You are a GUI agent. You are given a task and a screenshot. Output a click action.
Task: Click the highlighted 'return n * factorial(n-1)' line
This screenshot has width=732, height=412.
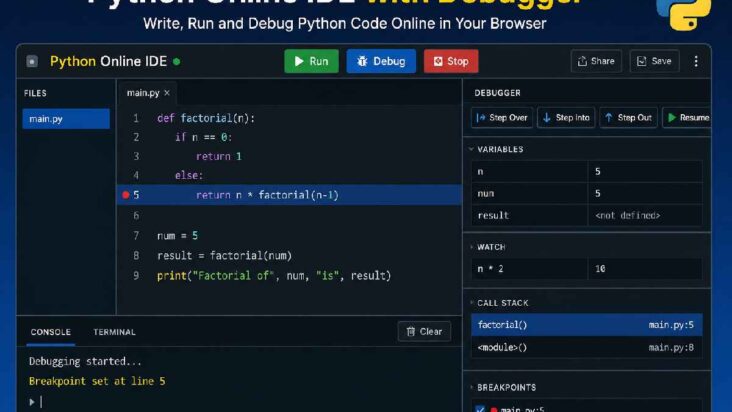tap(289, 195)
